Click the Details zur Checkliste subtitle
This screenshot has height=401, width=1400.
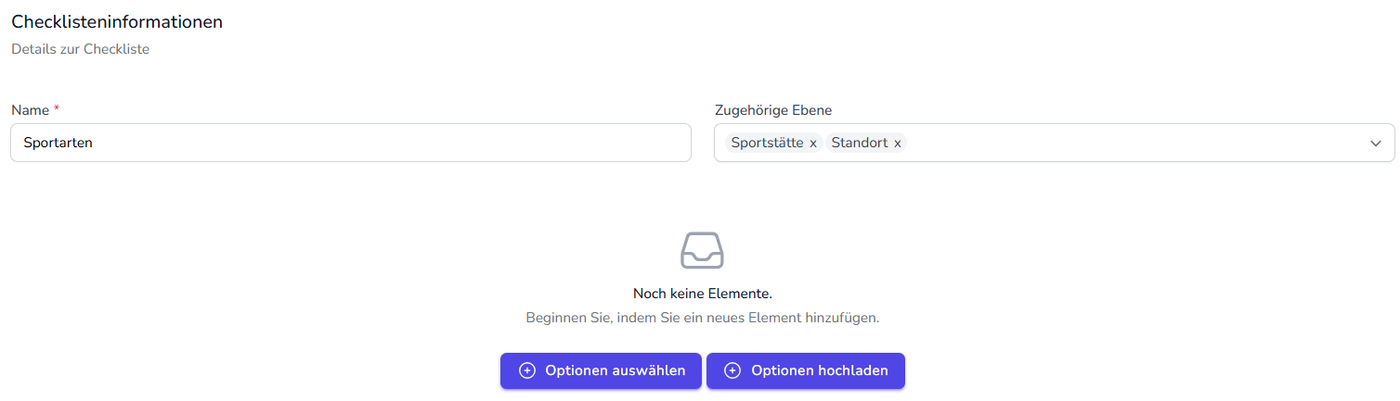point(80,49)
